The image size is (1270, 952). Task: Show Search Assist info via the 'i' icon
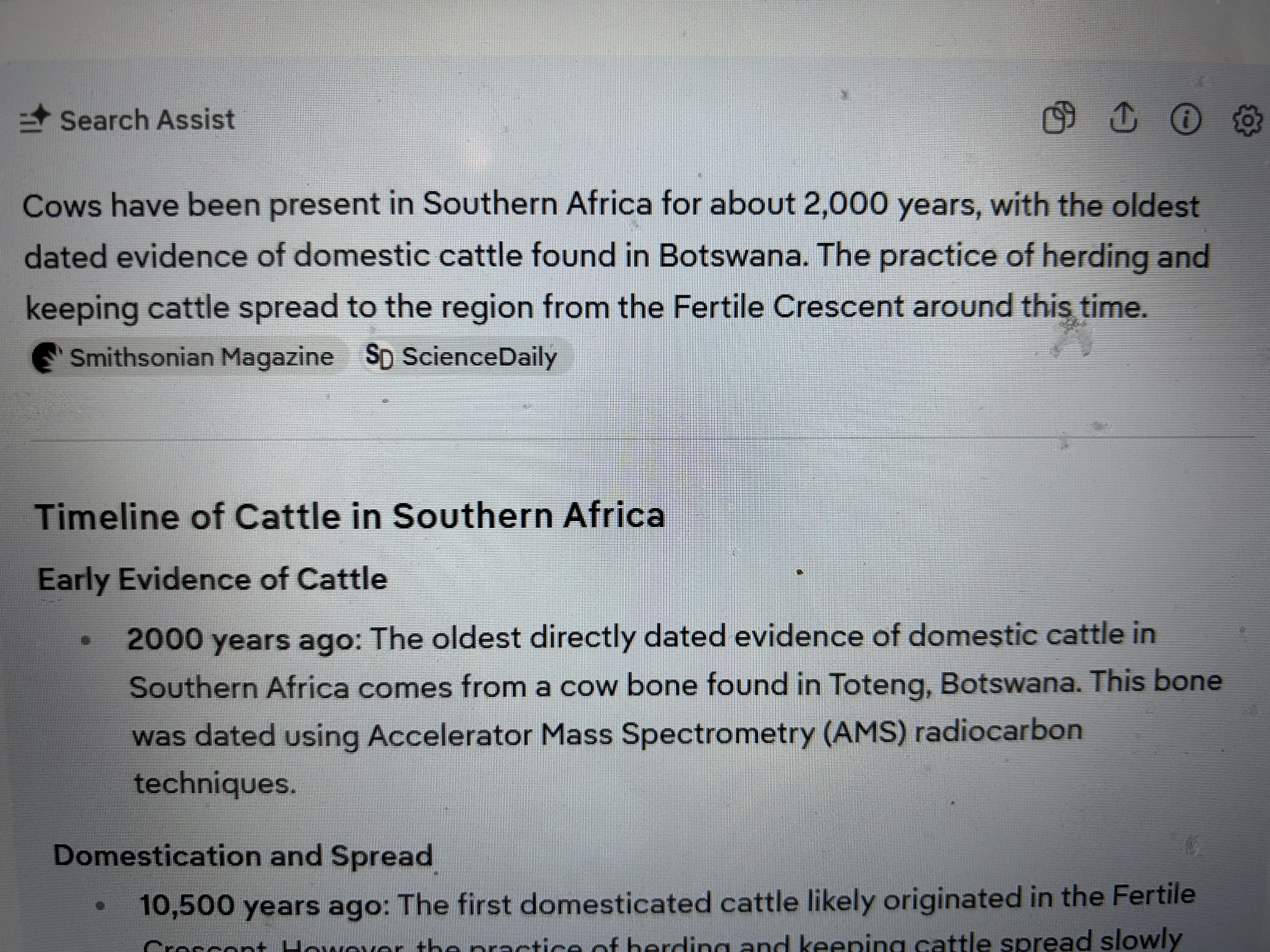[1185, 121]
